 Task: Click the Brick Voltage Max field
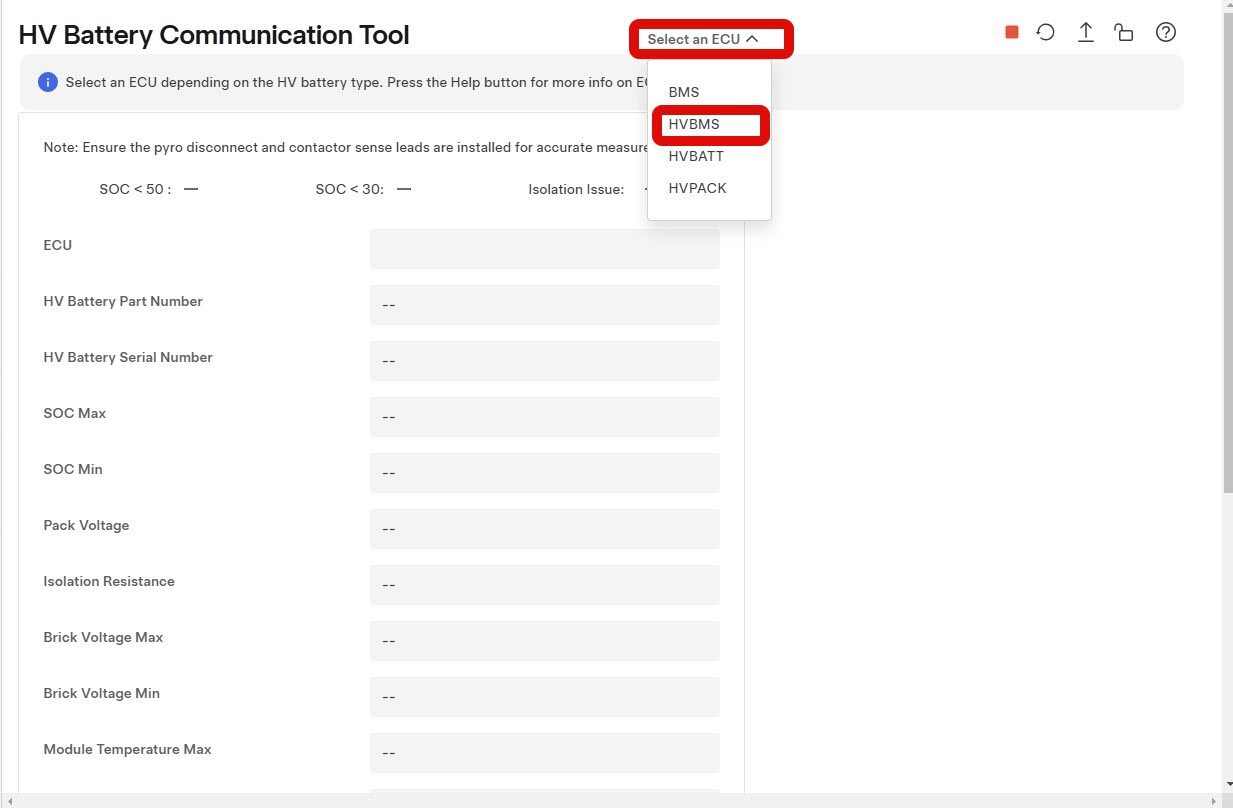point(544,641)
